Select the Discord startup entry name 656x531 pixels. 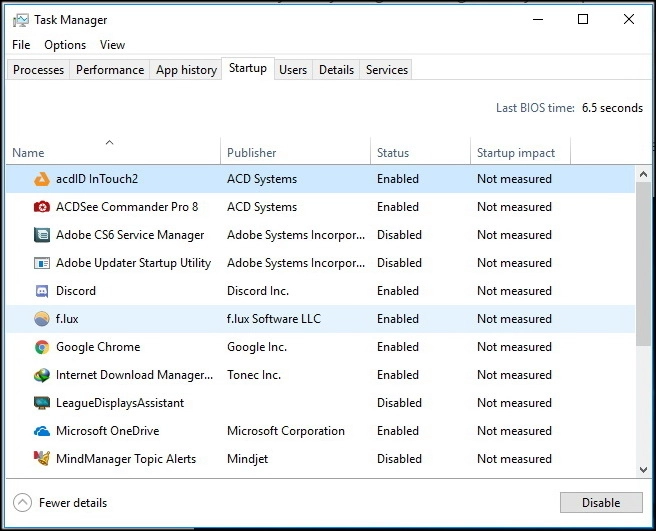[x=76, y=291]
